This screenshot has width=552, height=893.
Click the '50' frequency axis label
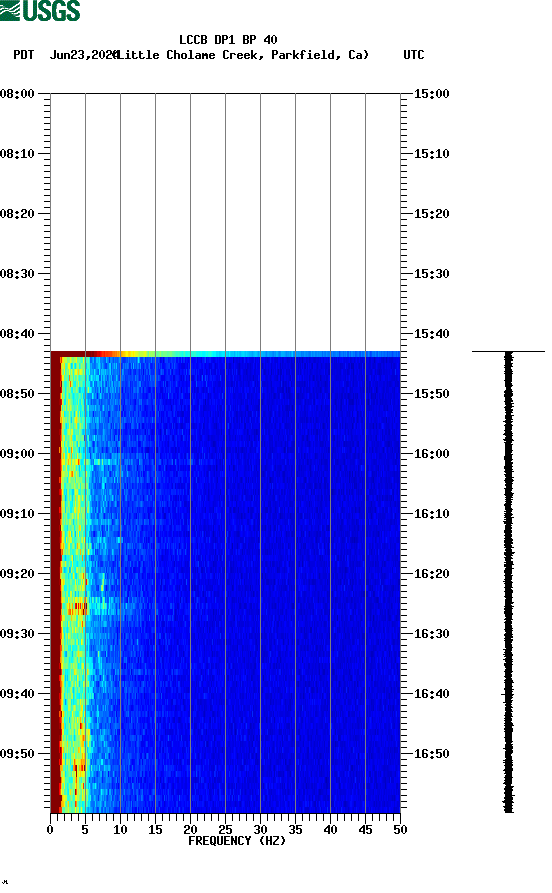[400, 830]
